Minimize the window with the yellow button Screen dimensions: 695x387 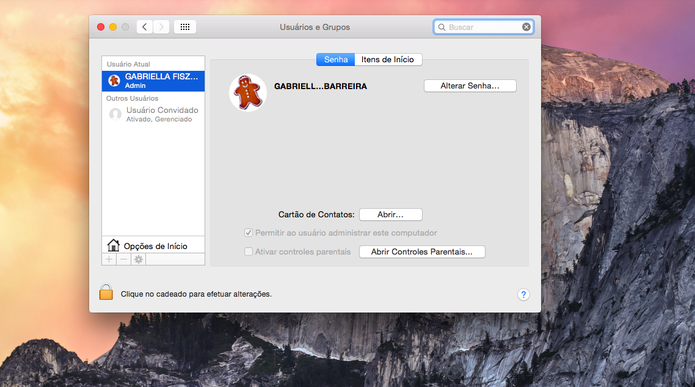113,27
